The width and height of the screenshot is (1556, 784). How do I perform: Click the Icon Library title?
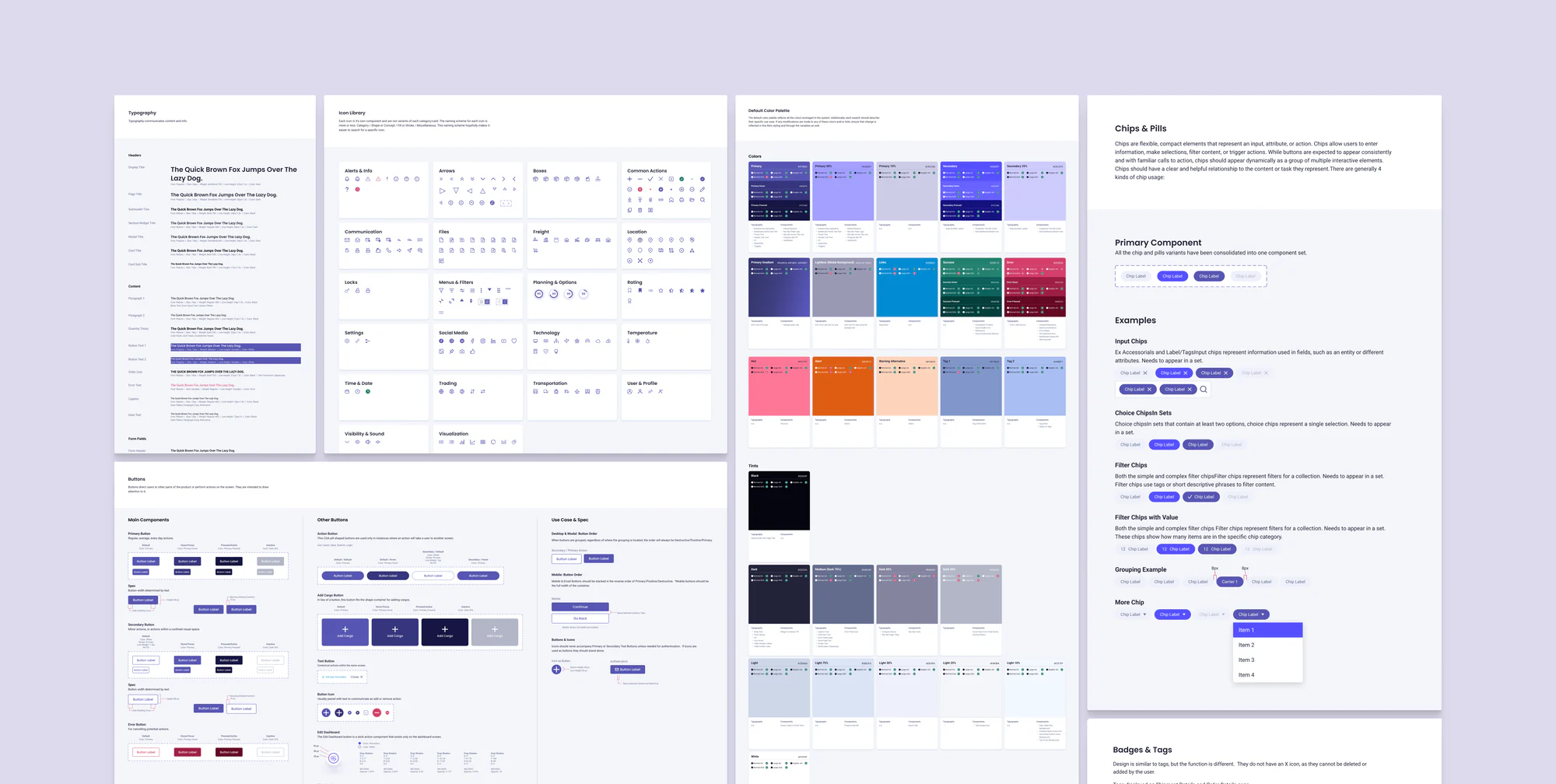click(x=352, y=113)
